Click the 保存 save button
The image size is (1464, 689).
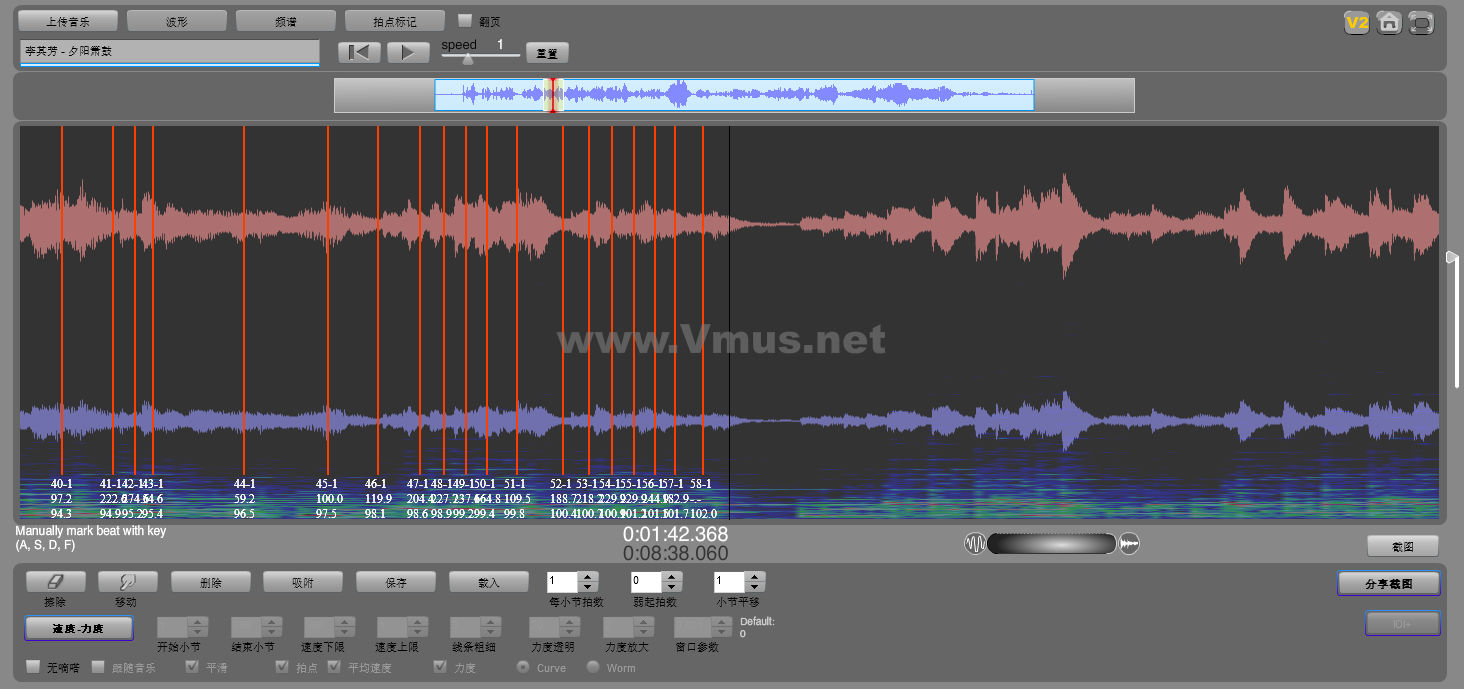click(396, 582)
